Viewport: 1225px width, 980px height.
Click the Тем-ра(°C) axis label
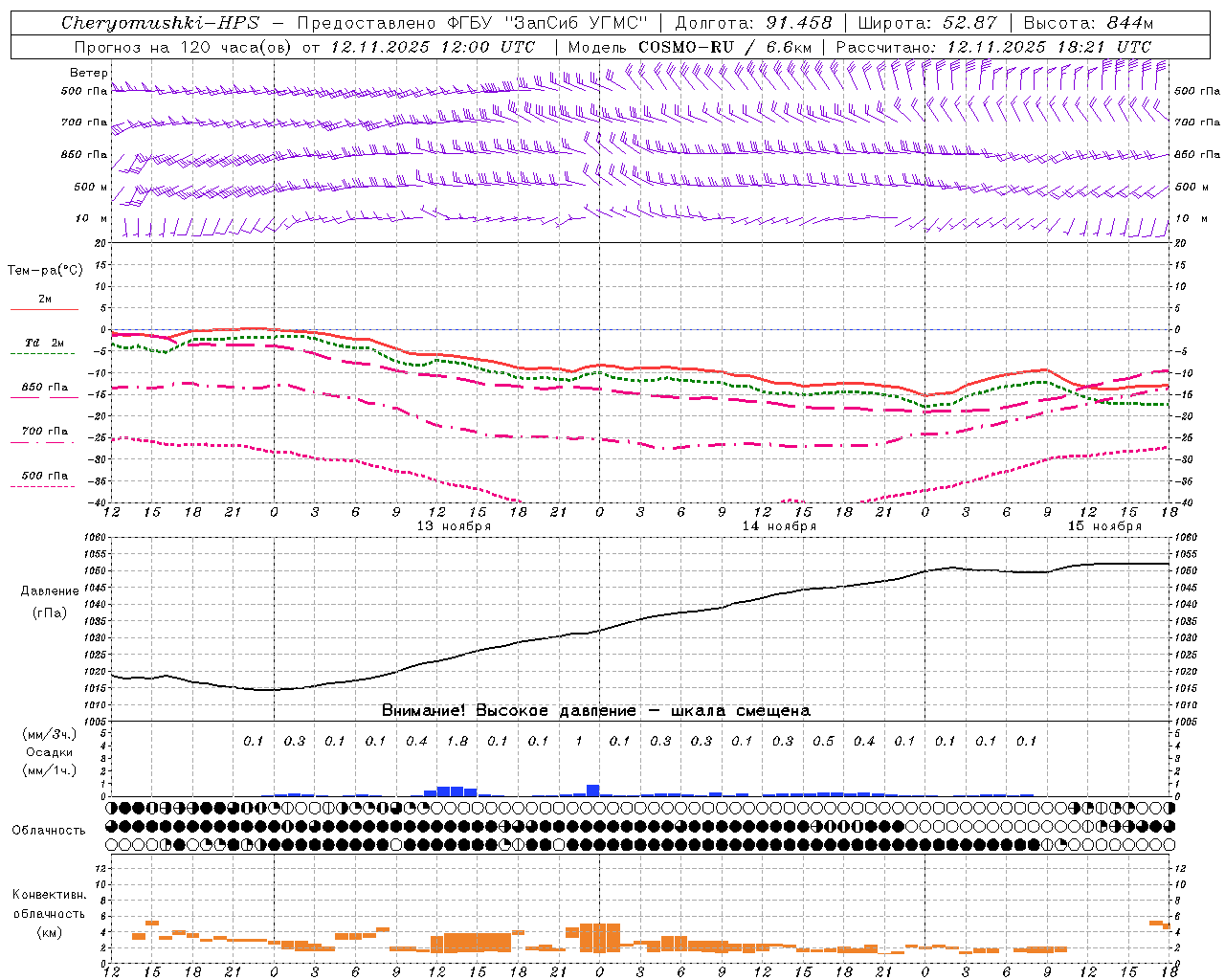tap(45, 271)
